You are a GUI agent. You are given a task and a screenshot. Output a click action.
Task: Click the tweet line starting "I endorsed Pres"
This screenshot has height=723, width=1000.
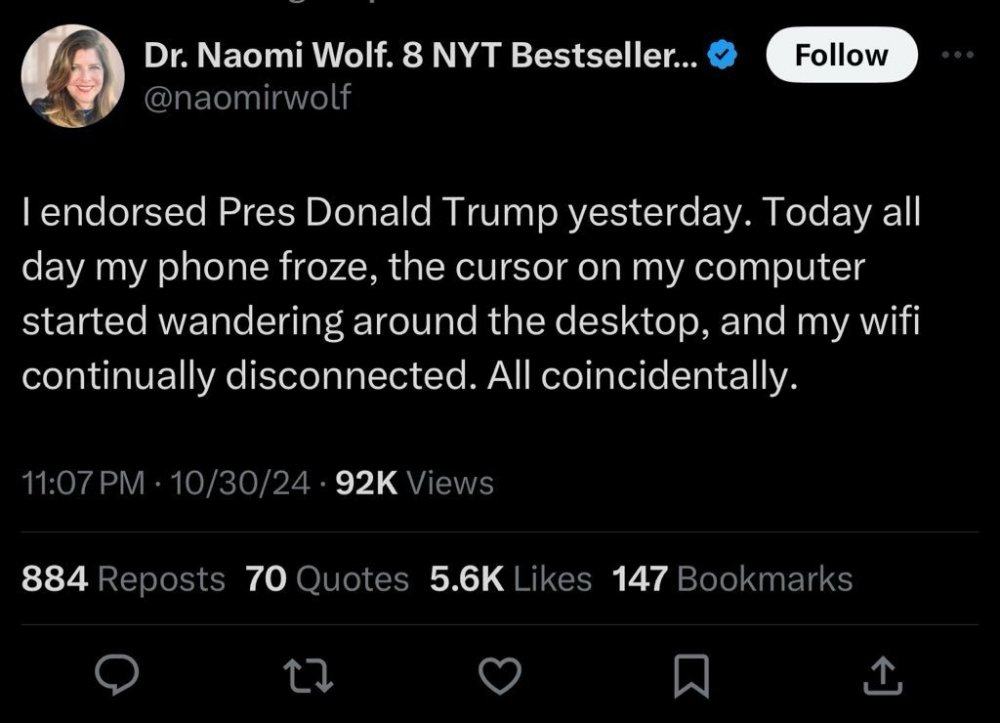(x=469, y=214)
